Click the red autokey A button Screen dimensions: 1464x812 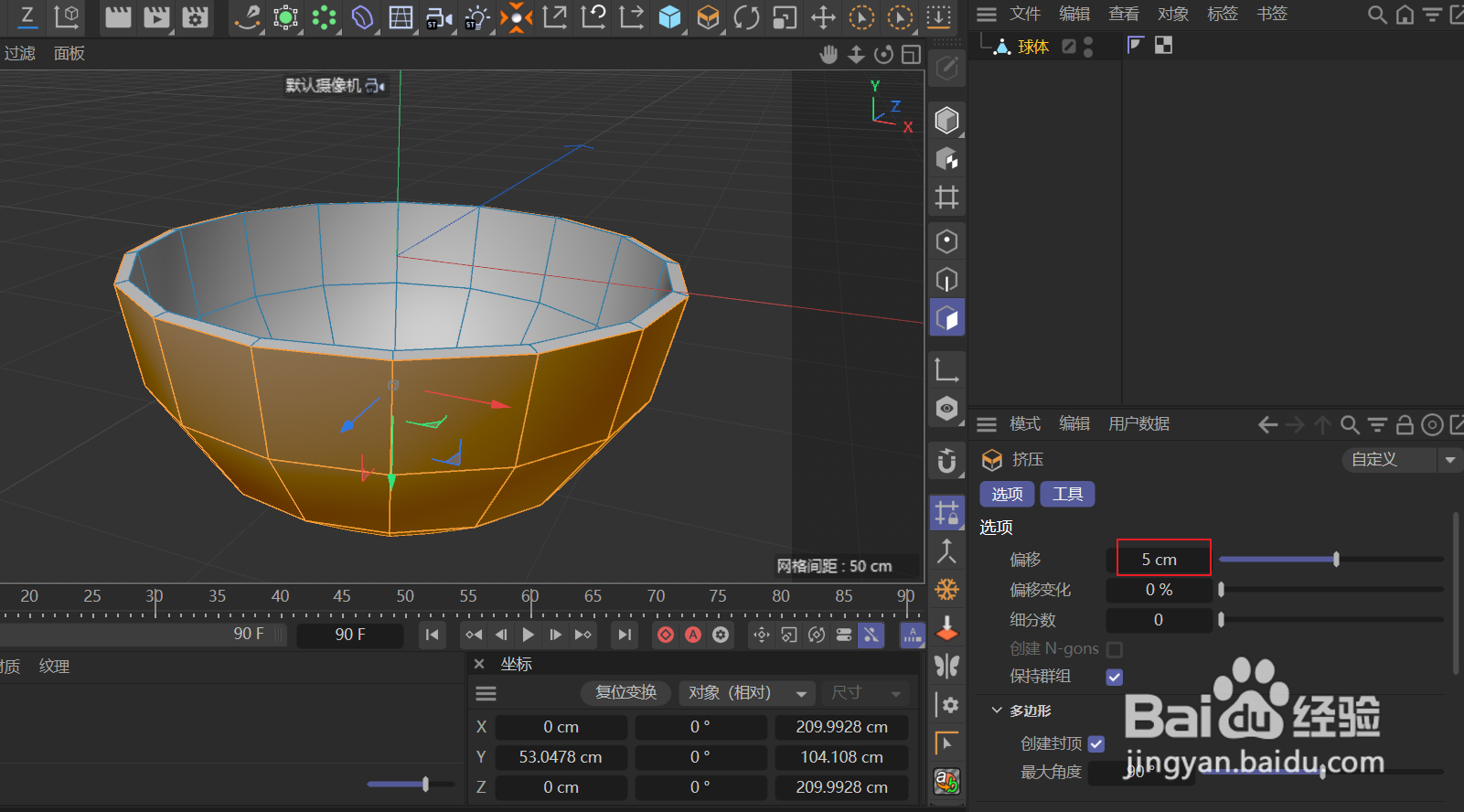(693, 635)
